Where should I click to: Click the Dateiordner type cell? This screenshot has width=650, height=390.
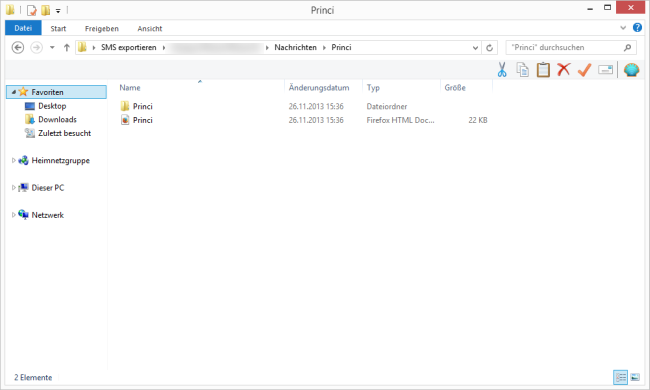click(x=387, y=107)
